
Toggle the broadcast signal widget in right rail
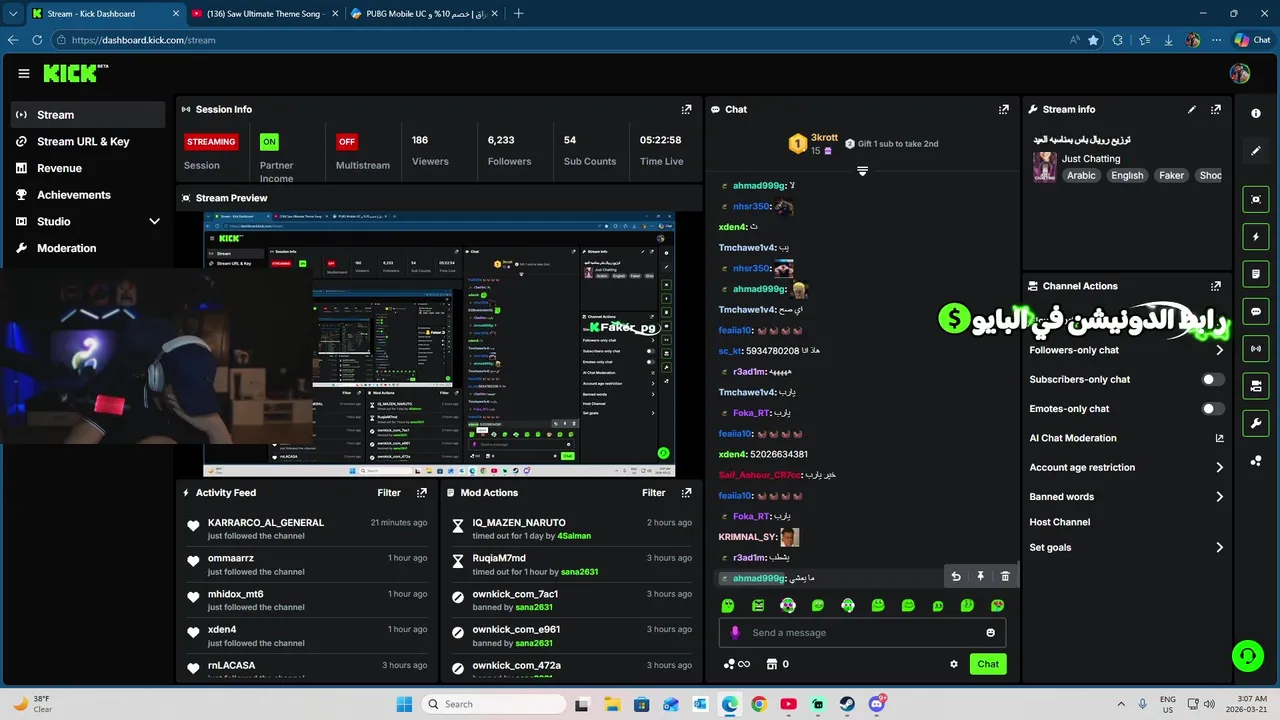1256,348
